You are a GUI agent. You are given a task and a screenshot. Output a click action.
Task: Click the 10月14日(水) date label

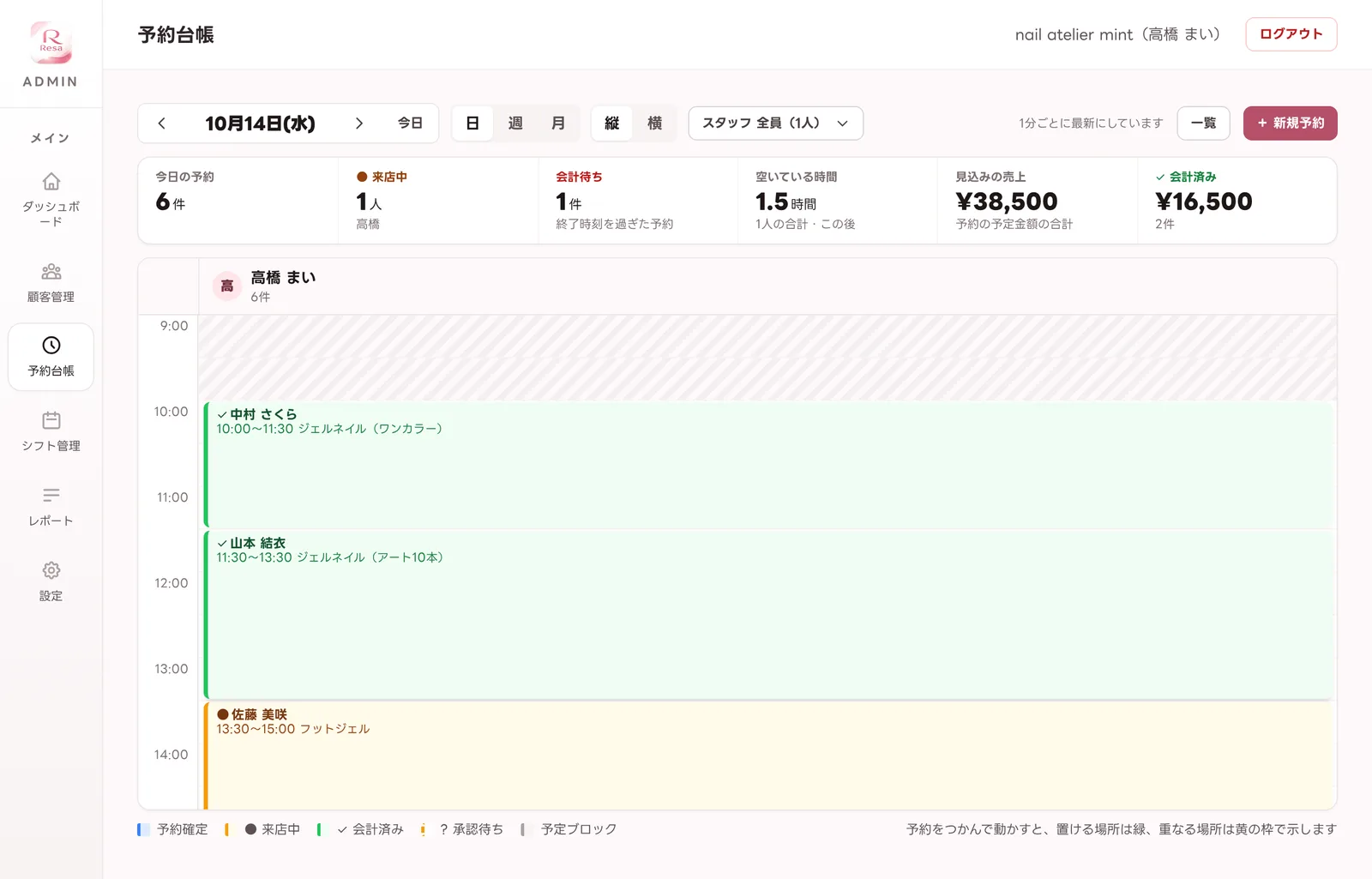260,123
